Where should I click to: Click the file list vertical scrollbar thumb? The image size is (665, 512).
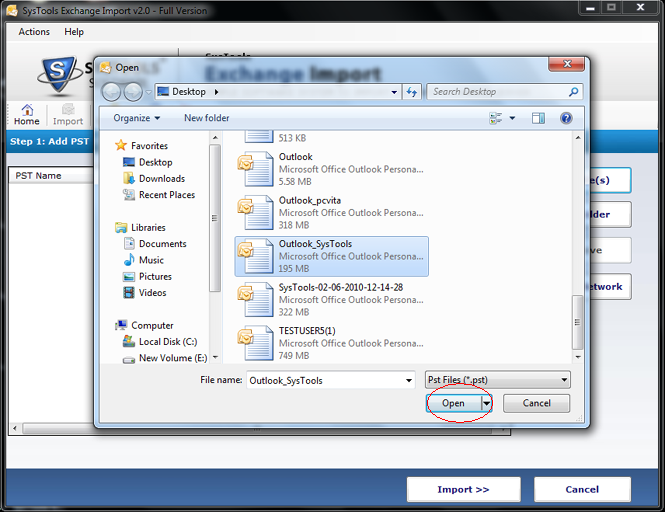pos(577,322)
